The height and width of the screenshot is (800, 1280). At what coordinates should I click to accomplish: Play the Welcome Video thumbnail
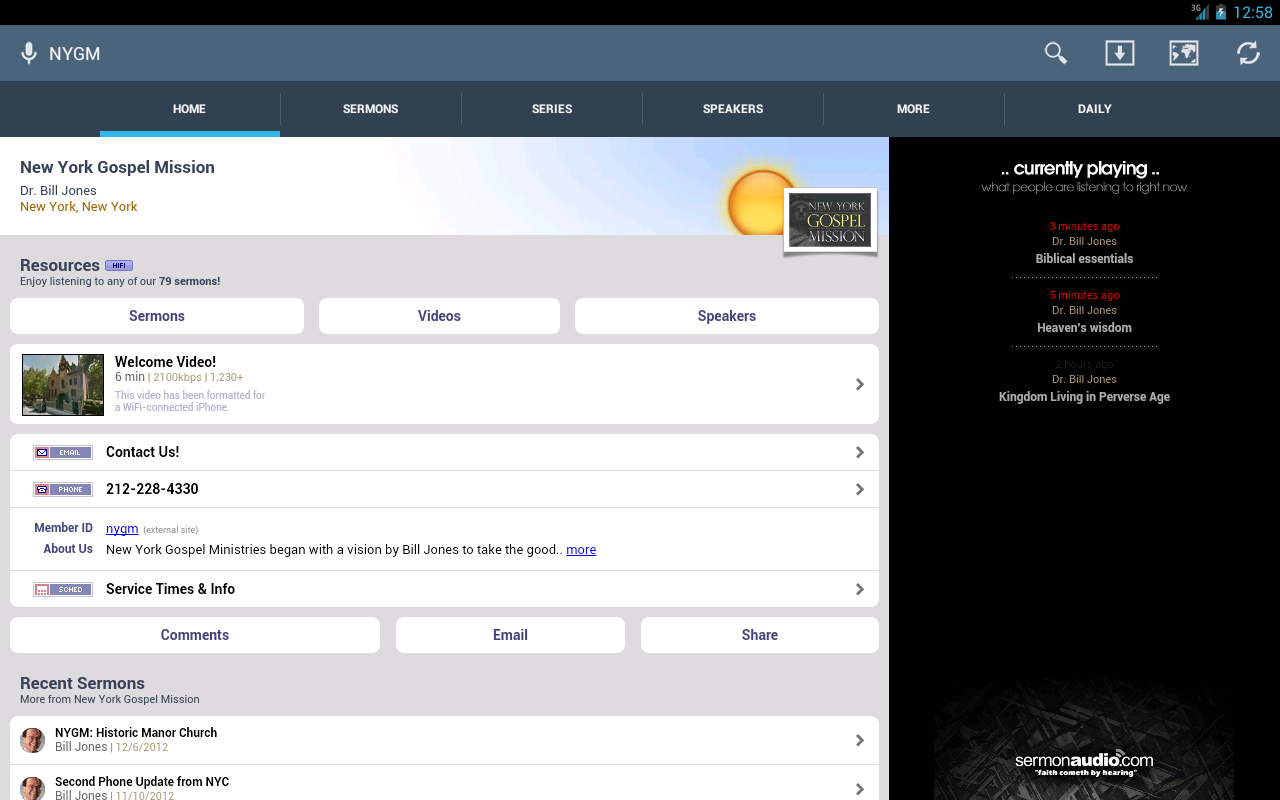coord(63,385)
